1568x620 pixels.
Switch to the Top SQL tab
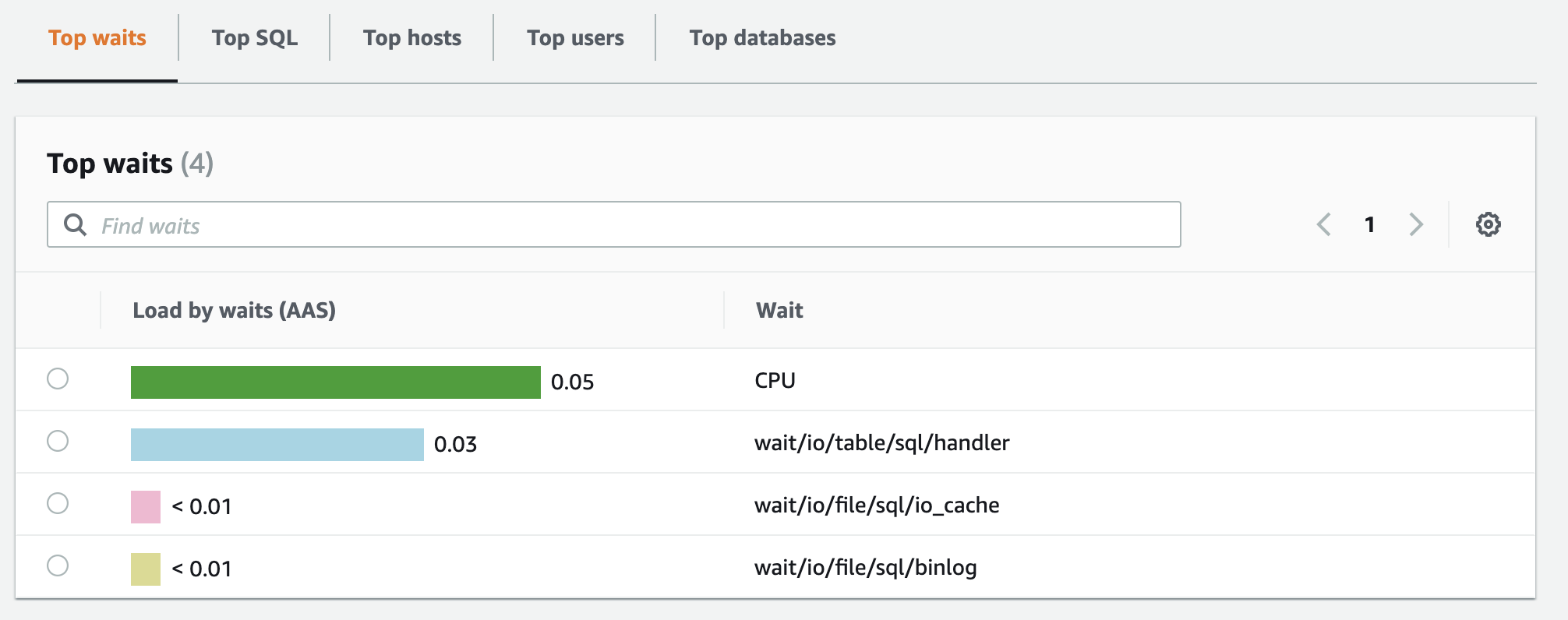point(254,38)
